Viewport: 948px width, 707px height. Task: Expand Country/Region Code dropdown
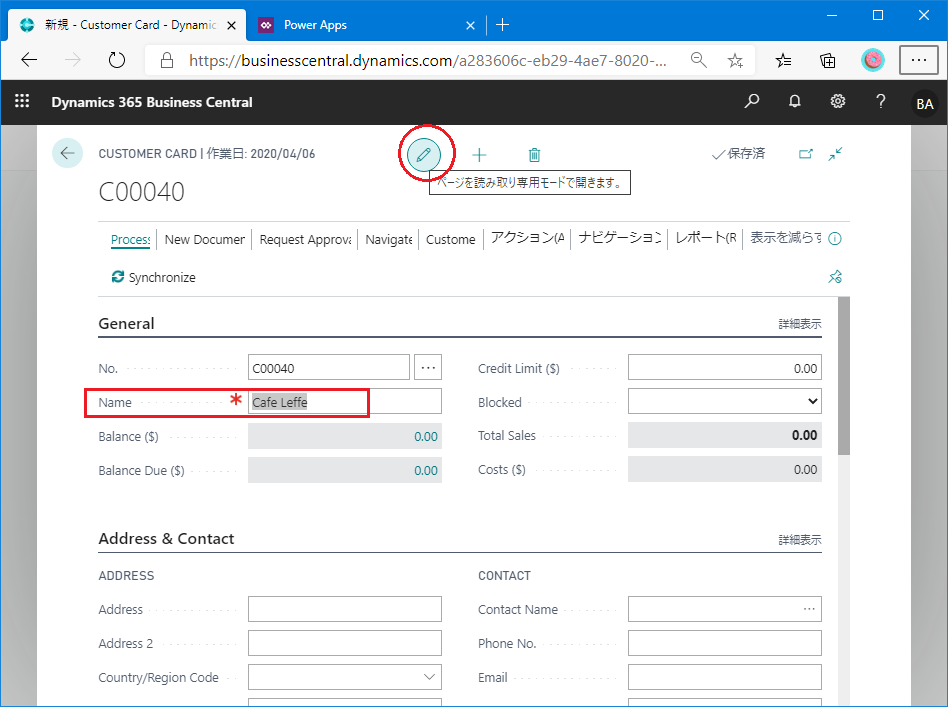pos(429,677)
